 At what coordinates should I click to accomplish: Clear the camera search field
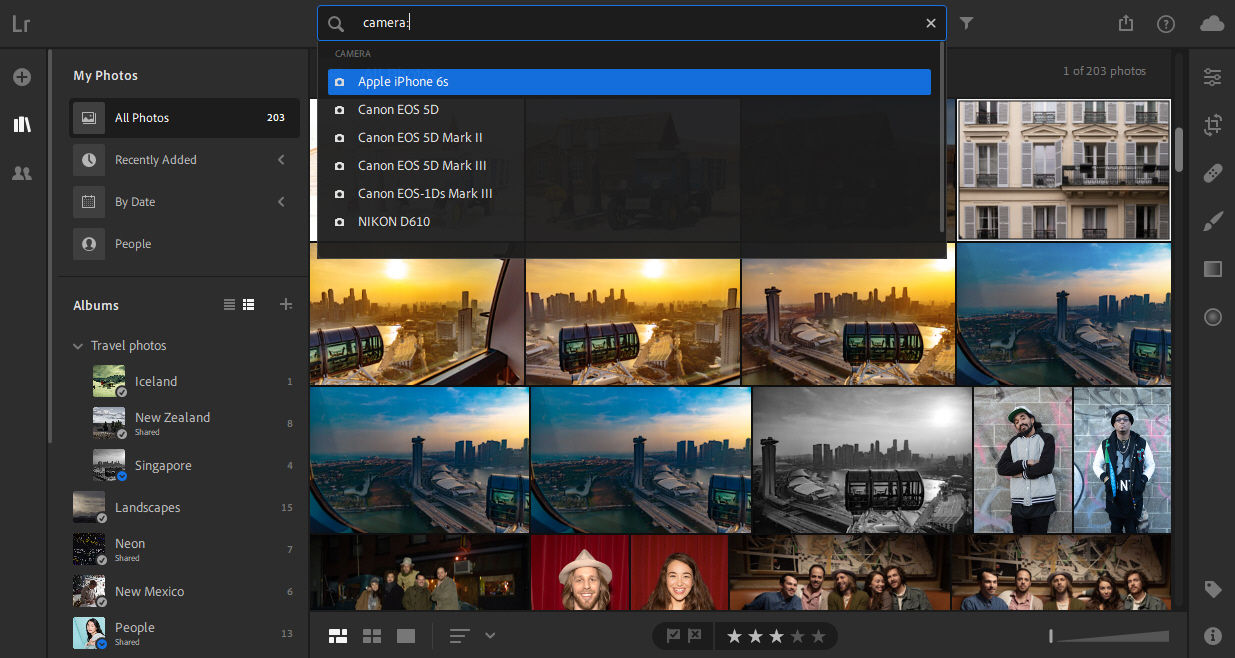click(x=930, y=22)
